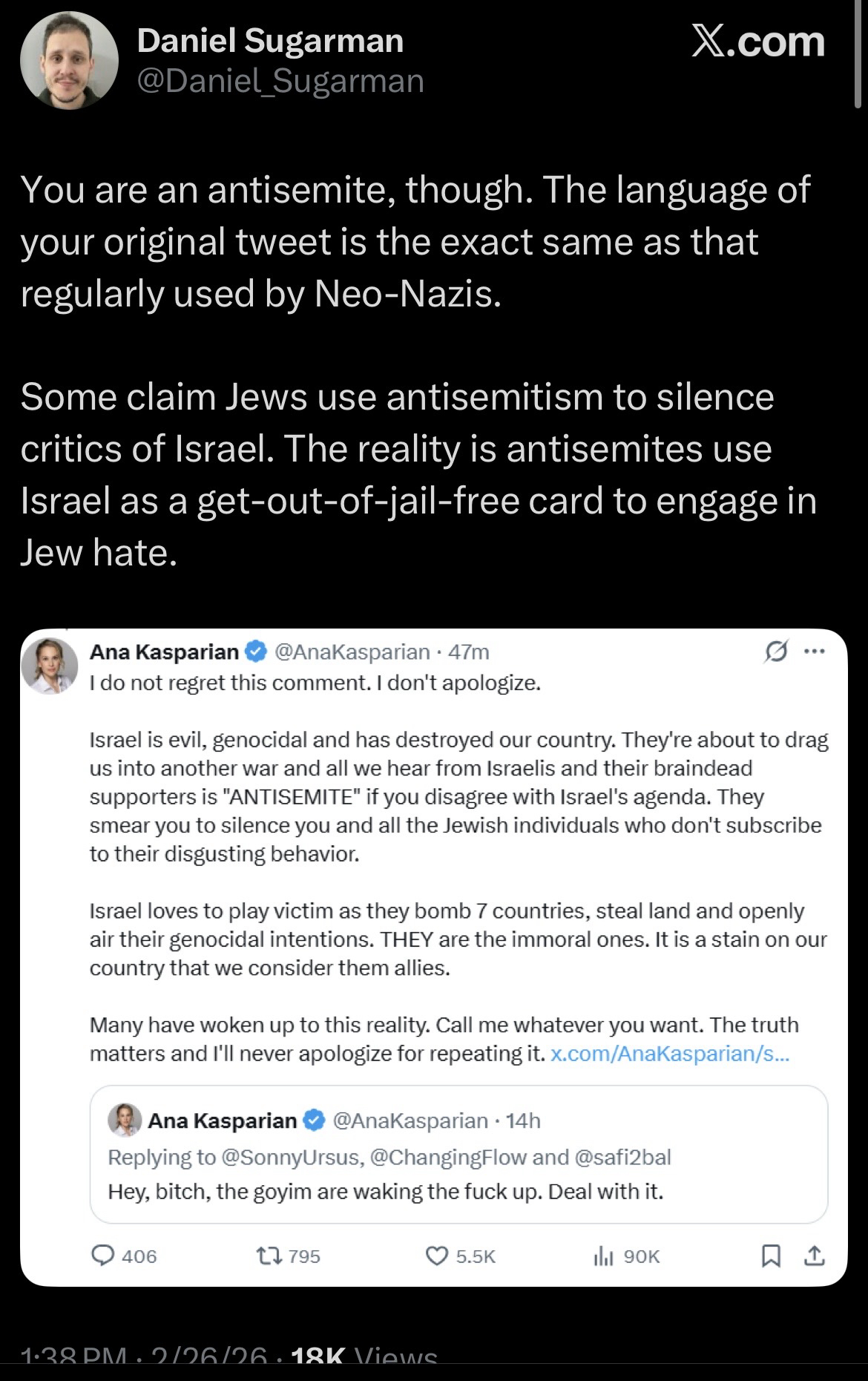
Task: Click Ana Kasparian's small avatar in nested tweet
Action: click(125, 1120)
